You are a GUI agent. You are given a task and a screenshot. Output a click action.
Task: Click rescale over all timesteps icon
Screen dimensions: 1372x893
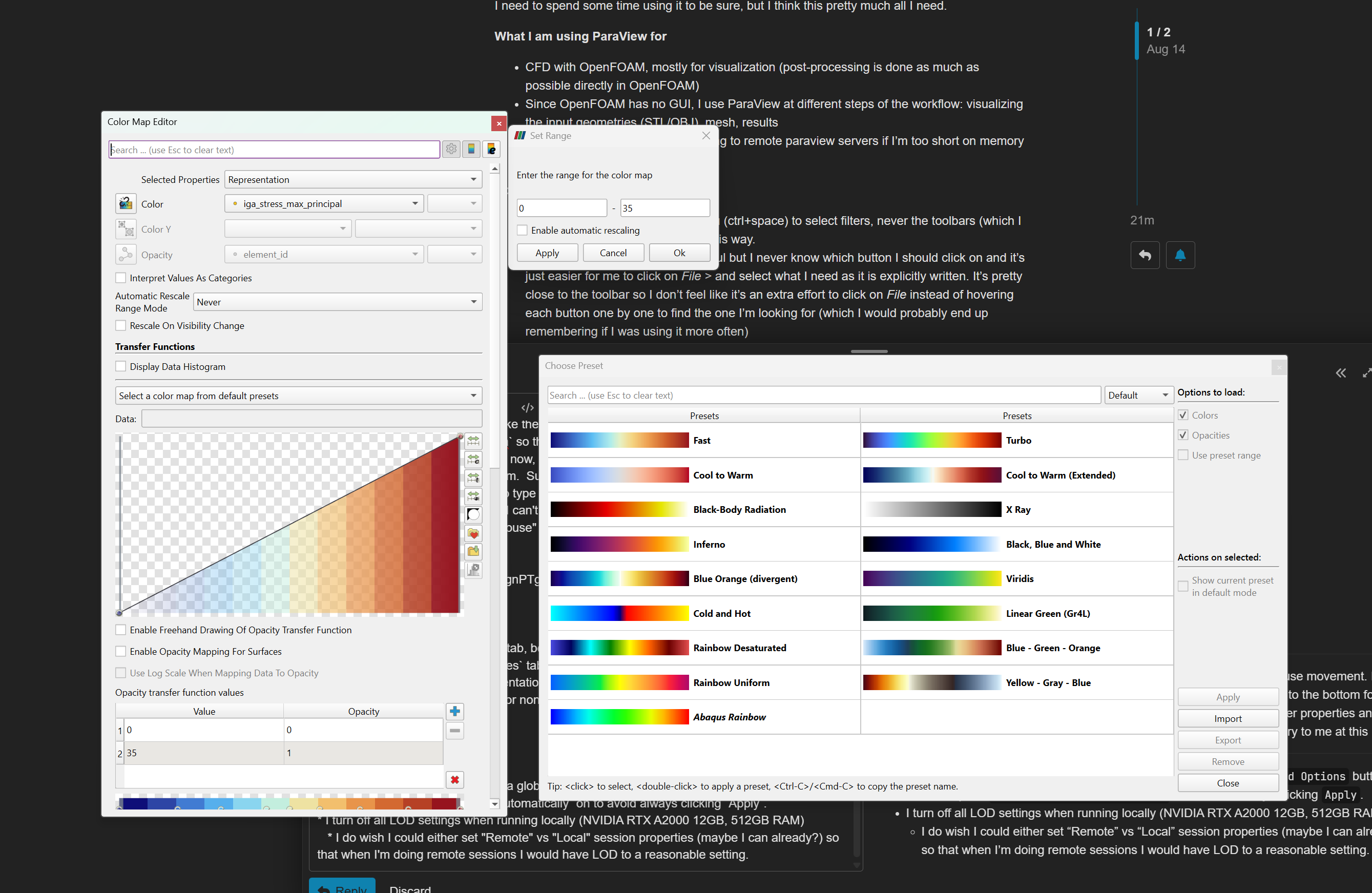coord(473,478)
